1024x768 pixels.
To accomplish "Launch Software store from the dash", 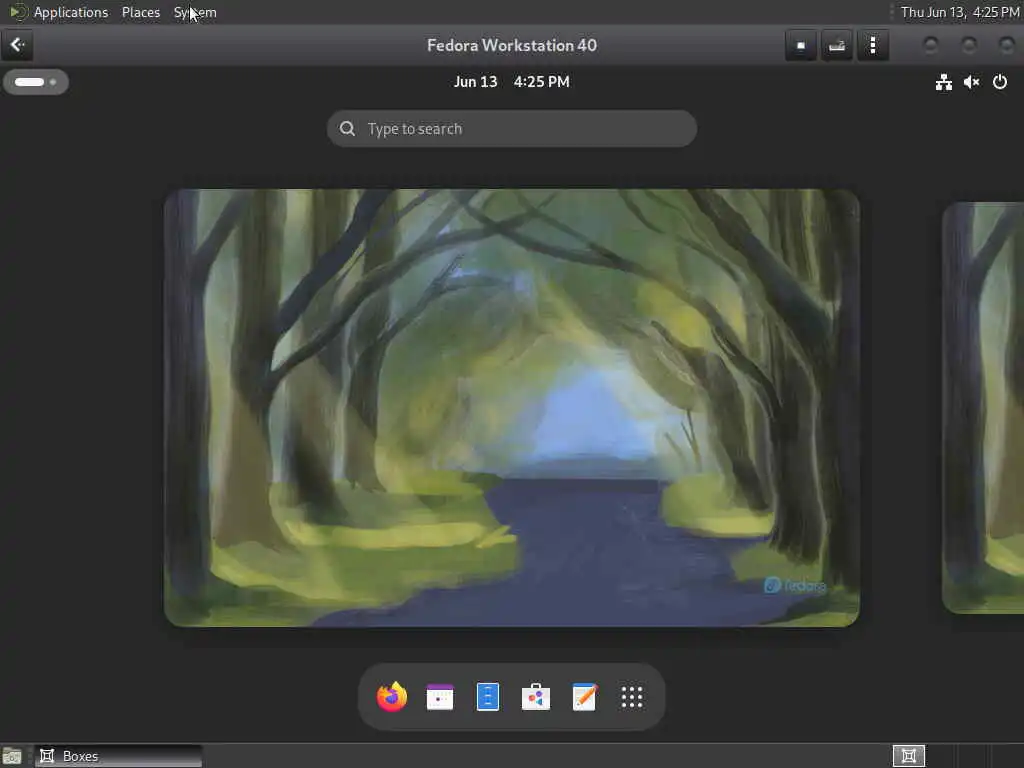I will 536,697.
